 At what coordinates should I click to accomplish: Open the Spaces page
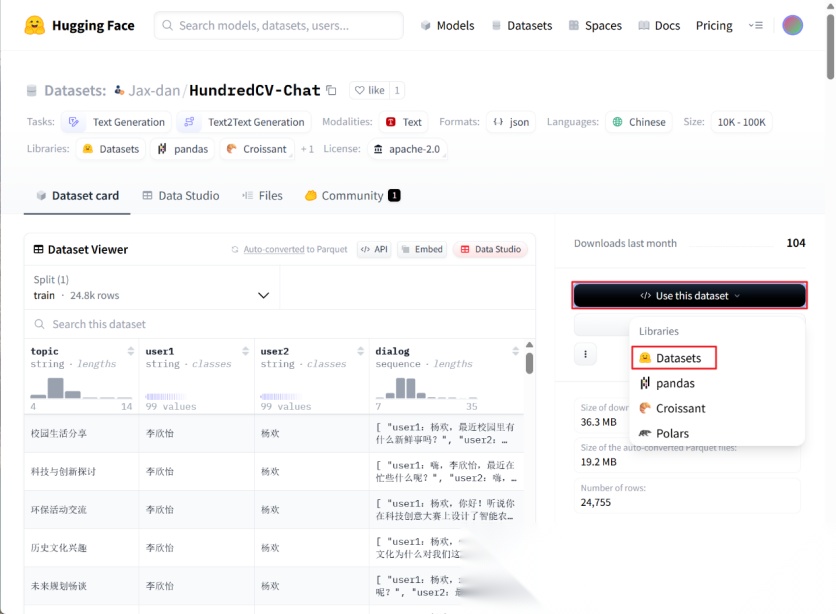pos(595,26)
